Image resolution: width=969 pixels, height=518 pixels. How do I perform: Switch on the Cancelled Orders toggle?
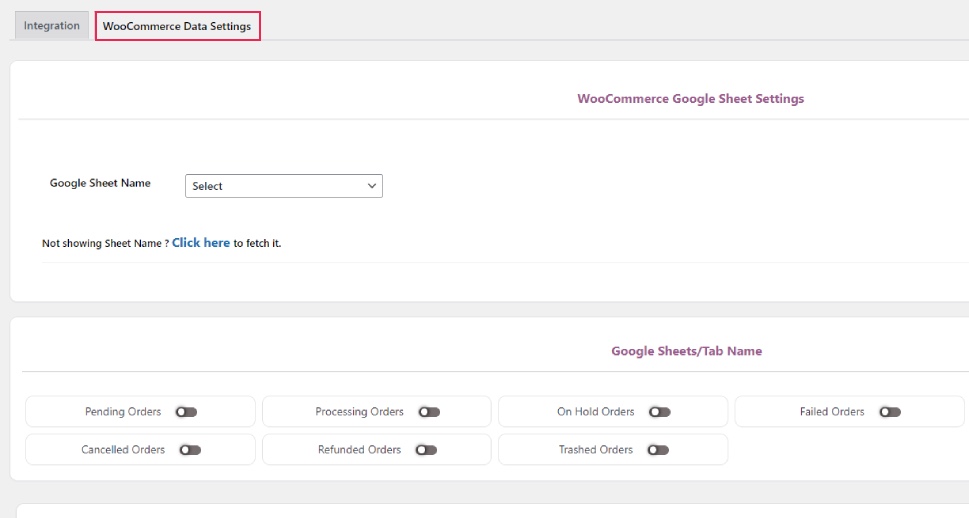click(x=190, y=450)
